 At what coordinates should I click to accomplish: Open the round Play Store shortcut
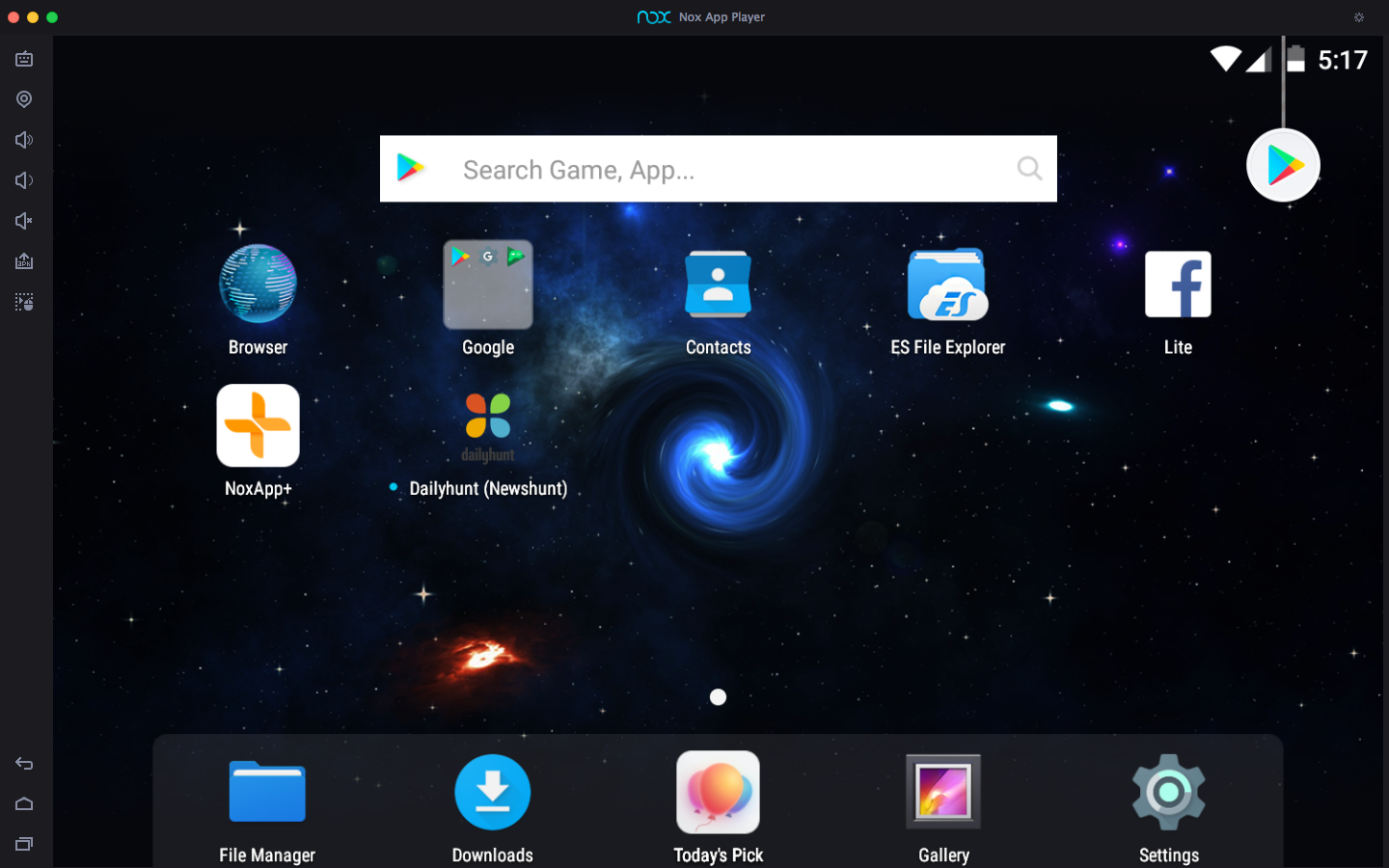(1282, 166)
